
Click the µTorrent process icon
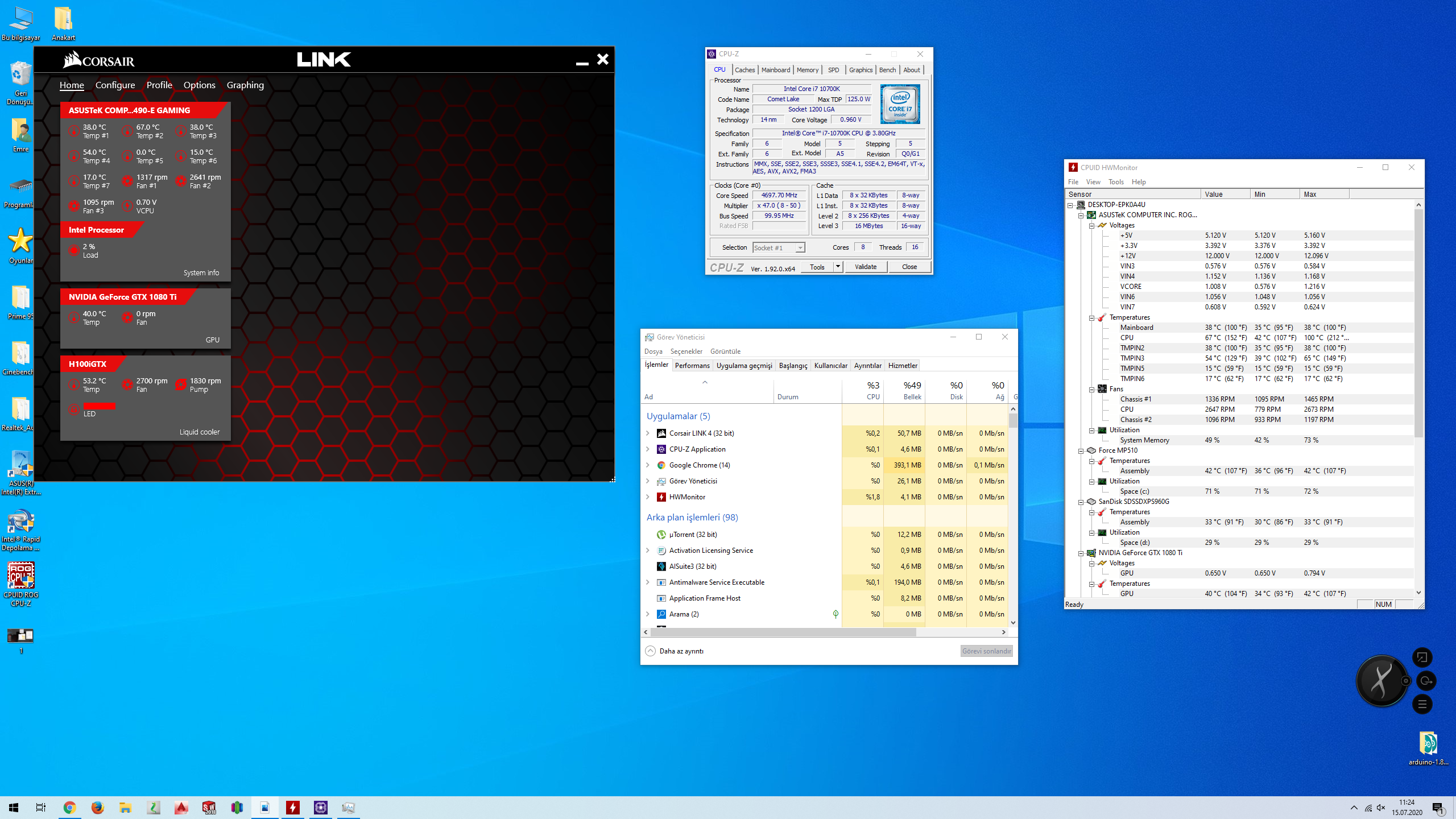pyautogui.click(x=661, y=535)
